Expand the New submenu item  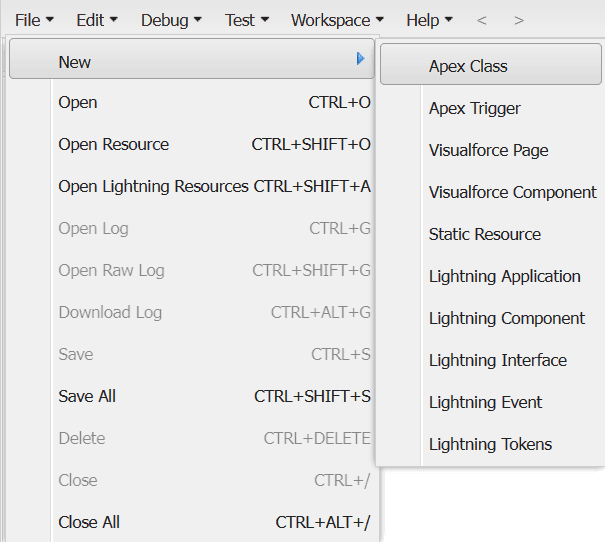(x=192, y=59)
